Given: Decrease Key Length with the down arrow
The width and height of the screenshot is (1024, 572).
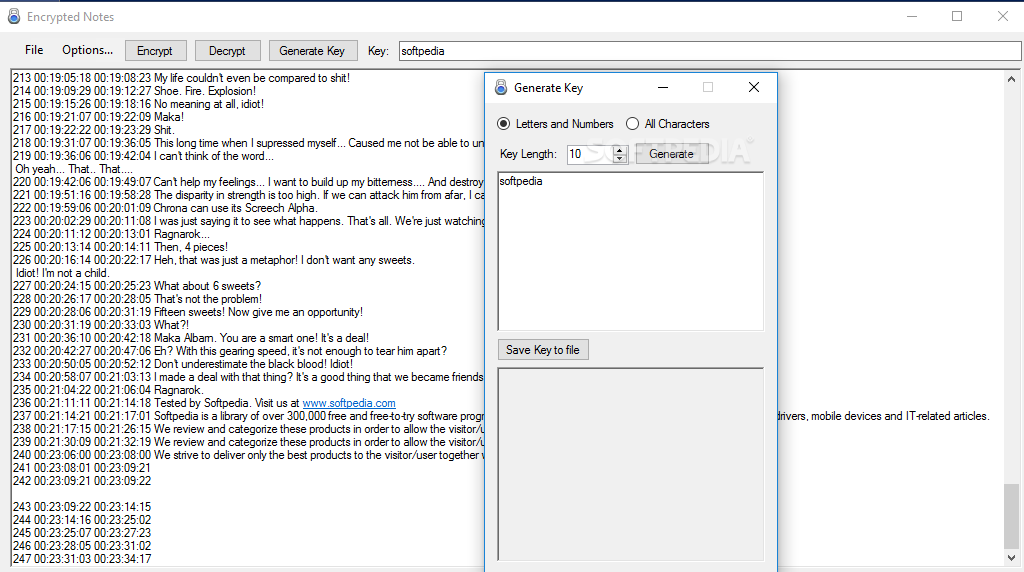Looking at the screenshot, I should 620,159.
